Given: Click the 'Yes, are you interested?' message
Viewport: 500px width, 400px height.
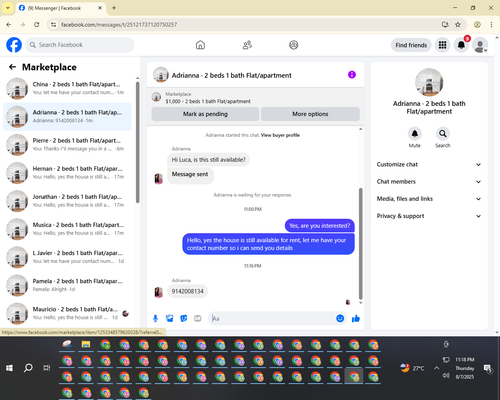Looking at the screenshot, I should [320, 226].
